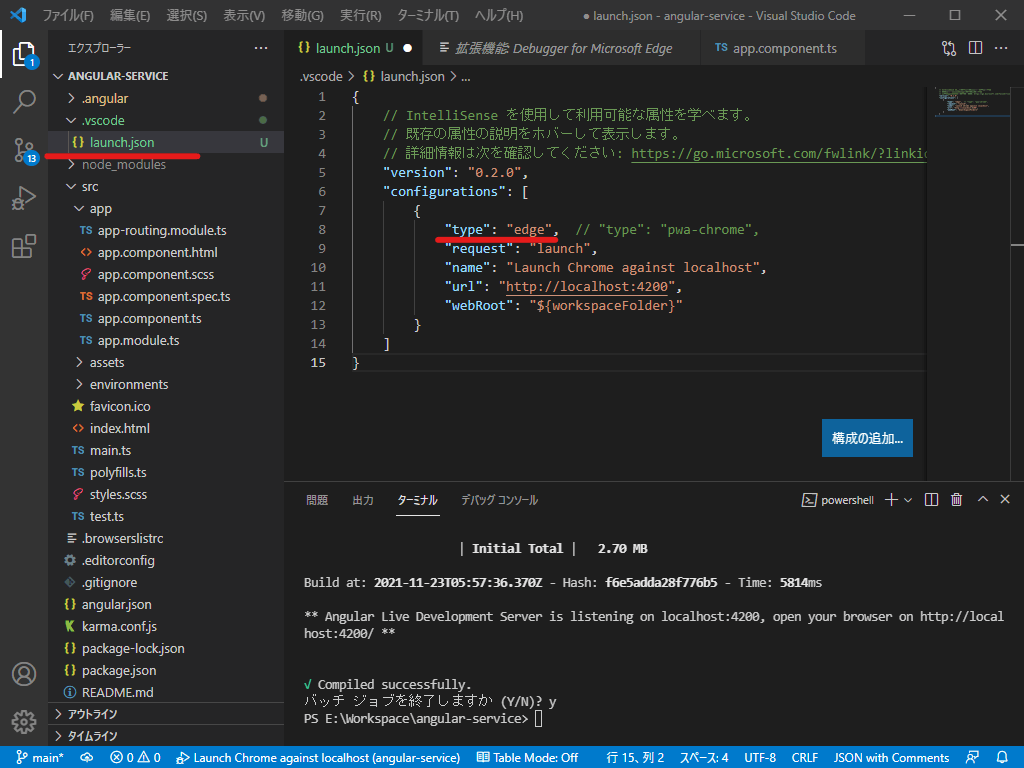Image resolution: width=1024 pixels, height=768 pixels.
Task: Open styles.scss in file tree
Action: pyautogui.click(x=165, y=494)
